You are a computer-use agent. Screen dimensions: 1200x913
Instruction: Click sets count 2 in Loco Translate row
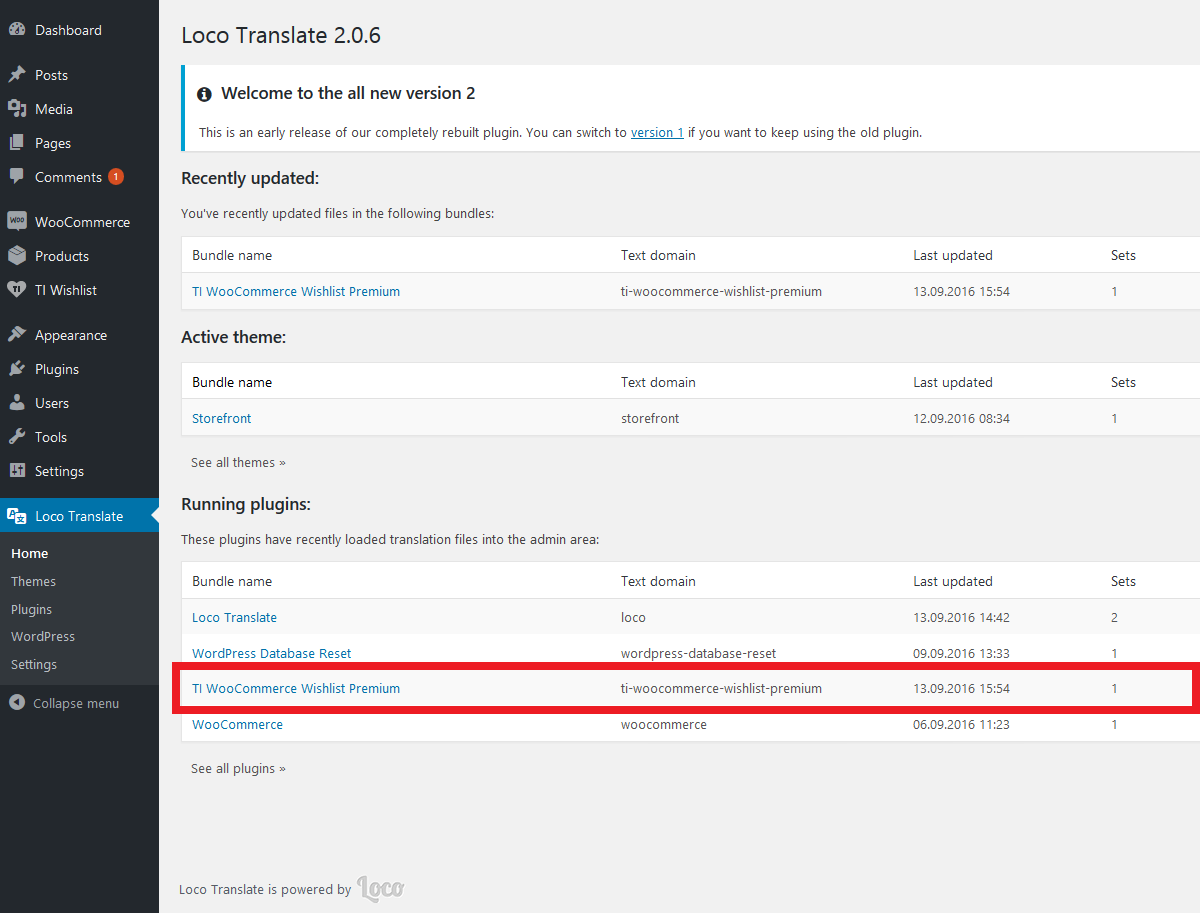pos(1114,617)
